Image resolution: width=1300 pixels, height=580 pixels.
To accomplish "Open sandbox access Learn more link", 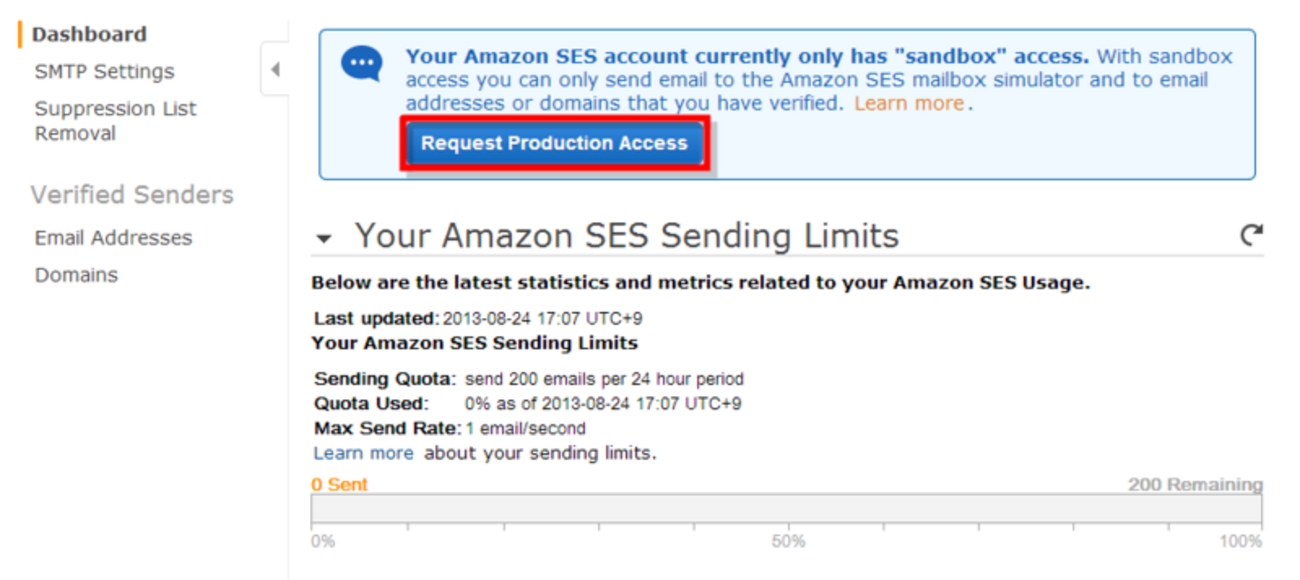I will pyautogui.click(x=908, y=103).
